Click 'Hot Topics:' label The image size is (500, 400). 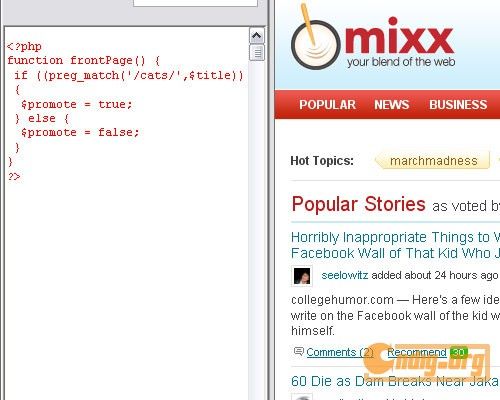click(x=322, y=161)
